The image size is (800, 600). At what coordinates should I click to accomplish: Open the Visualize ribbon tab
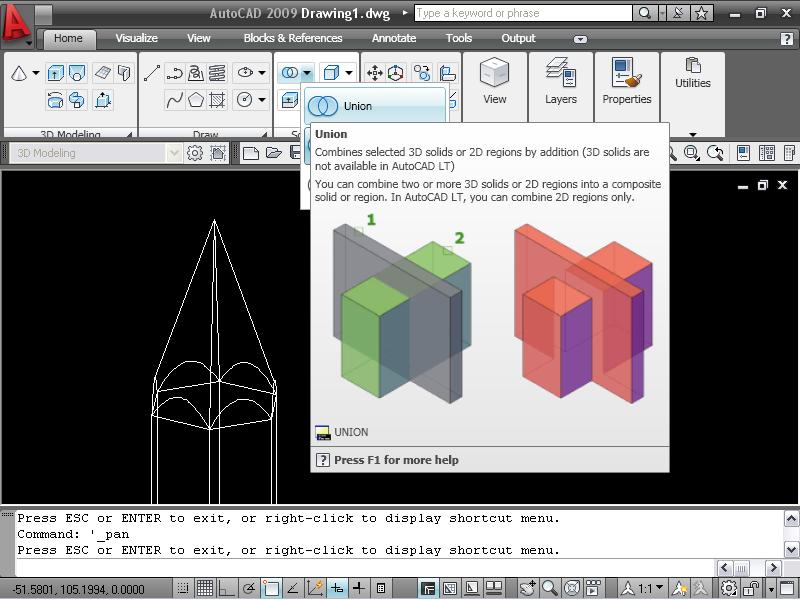[136, 38]
